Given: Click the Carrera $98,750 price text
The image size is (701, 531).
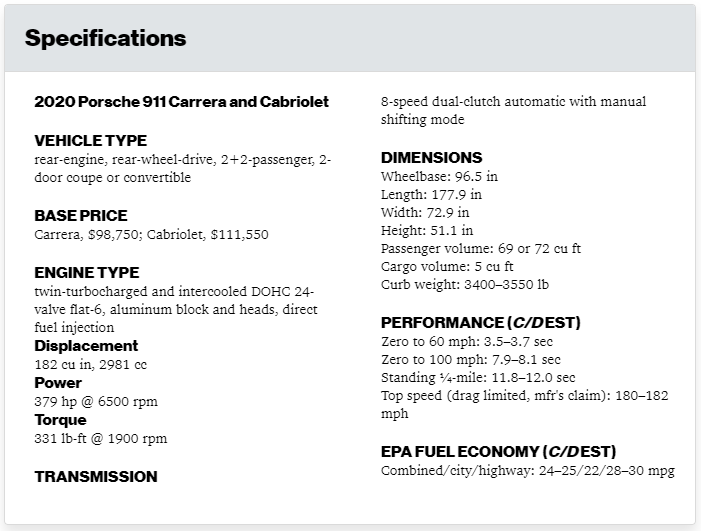Looking at the screenshot, I should pyautogui.click(x=88, y=235).
